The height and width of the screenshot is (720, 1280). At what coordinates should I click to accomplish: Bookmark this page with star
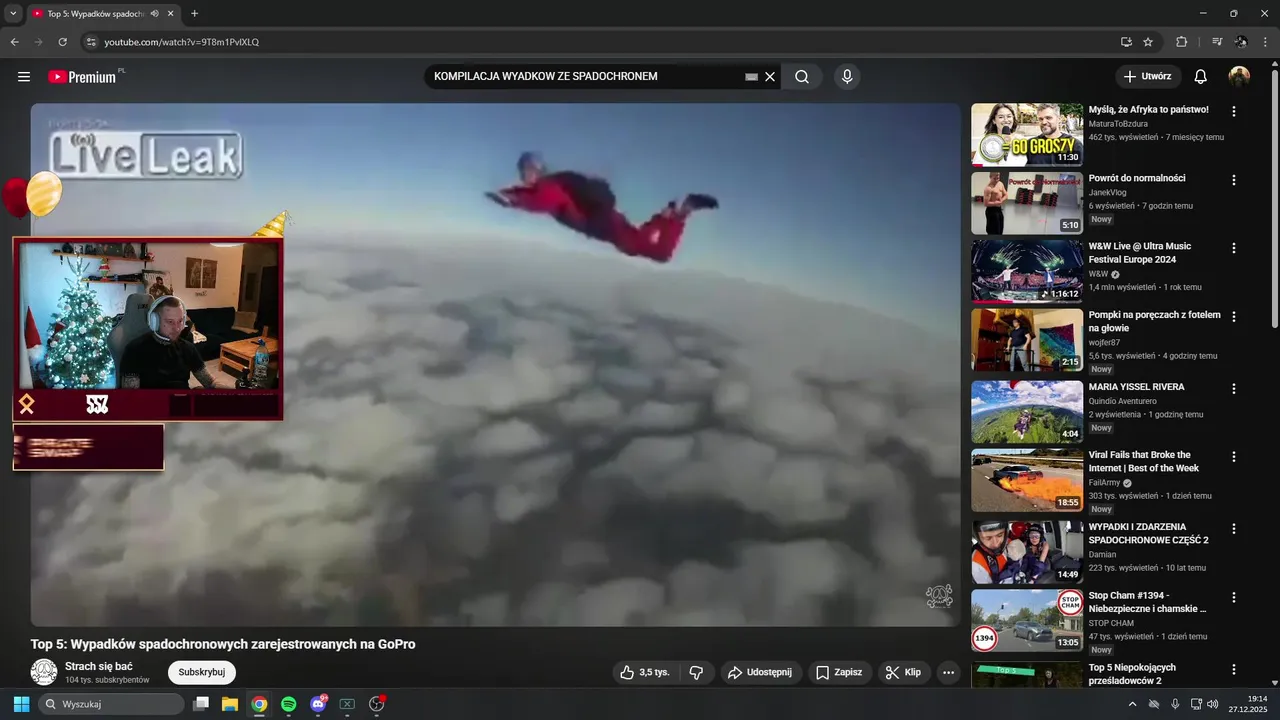[1148, 42]
